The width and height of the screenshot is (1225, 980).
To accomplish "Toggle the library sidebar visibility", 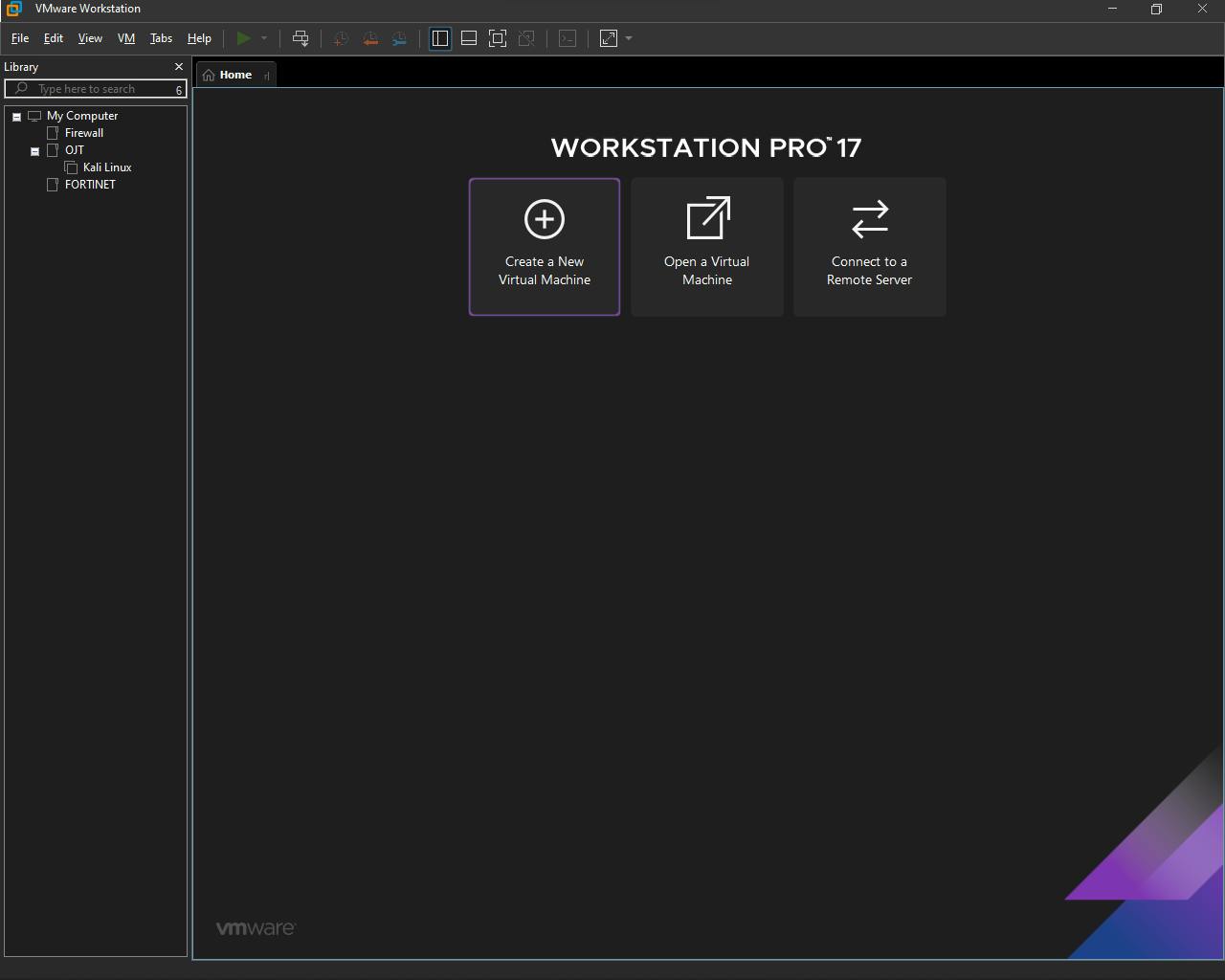I will click(440, 38).
